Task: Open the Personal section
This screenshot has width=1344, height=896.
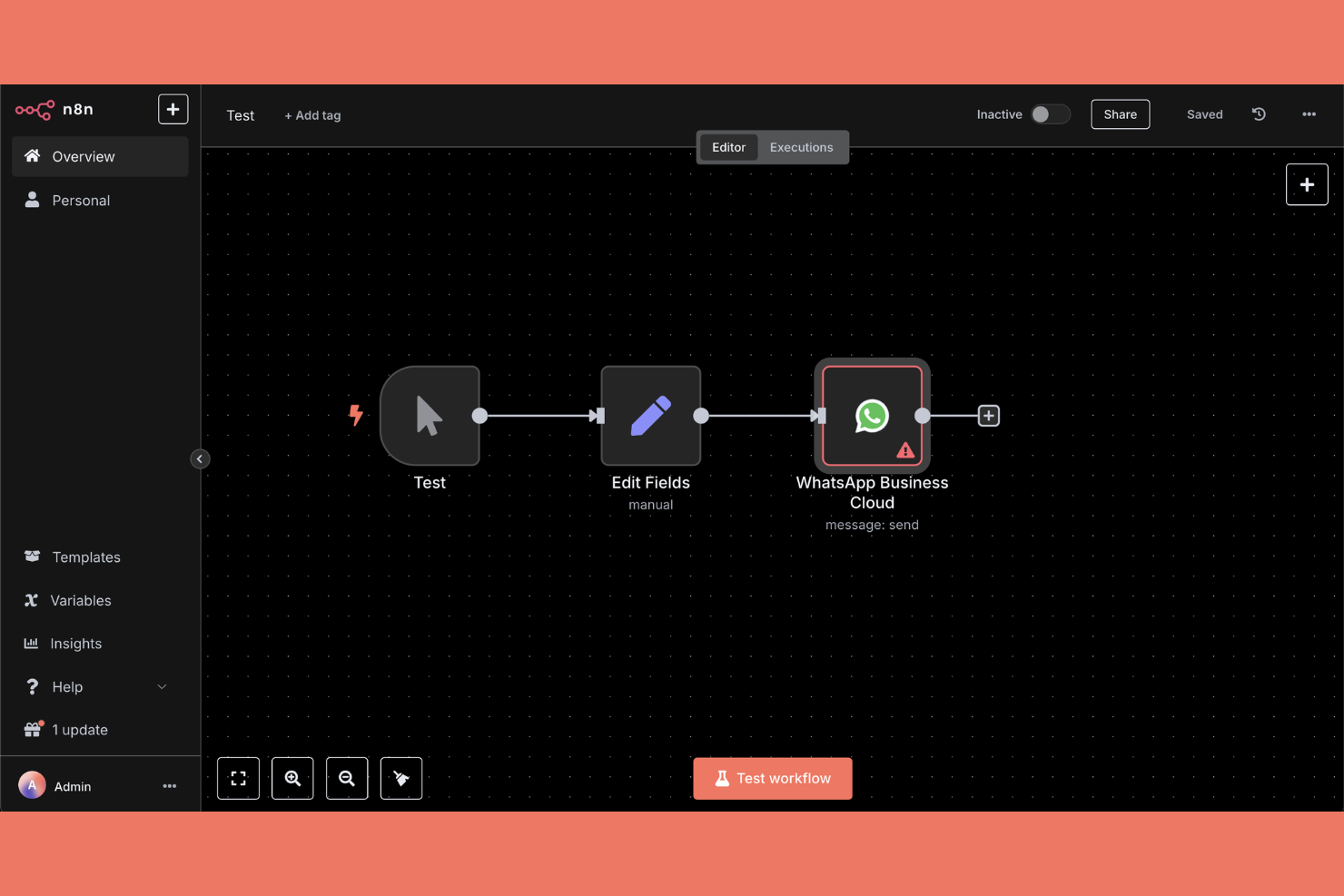Action: (x=100, y=200)
